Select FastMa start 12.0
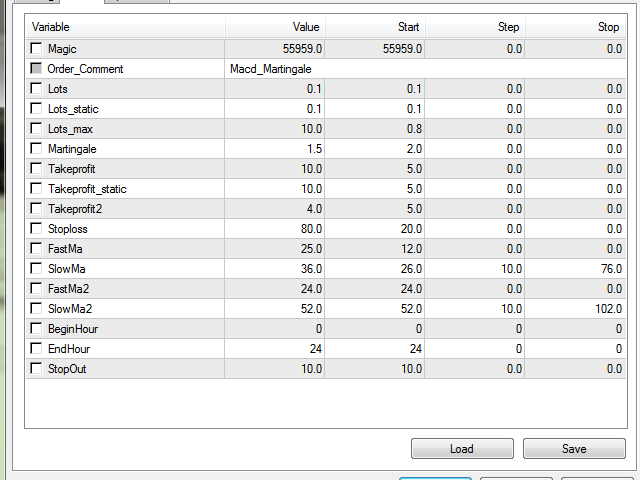 pos(411,249)
